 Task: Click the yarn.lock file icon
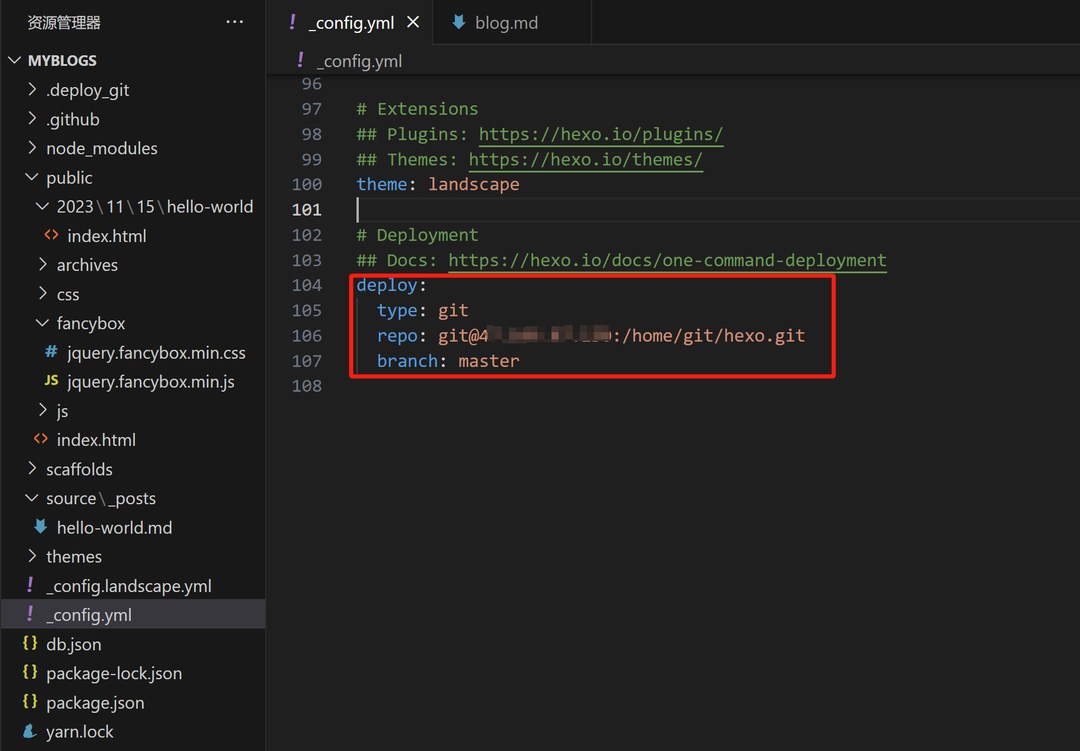tap(30, 731)
